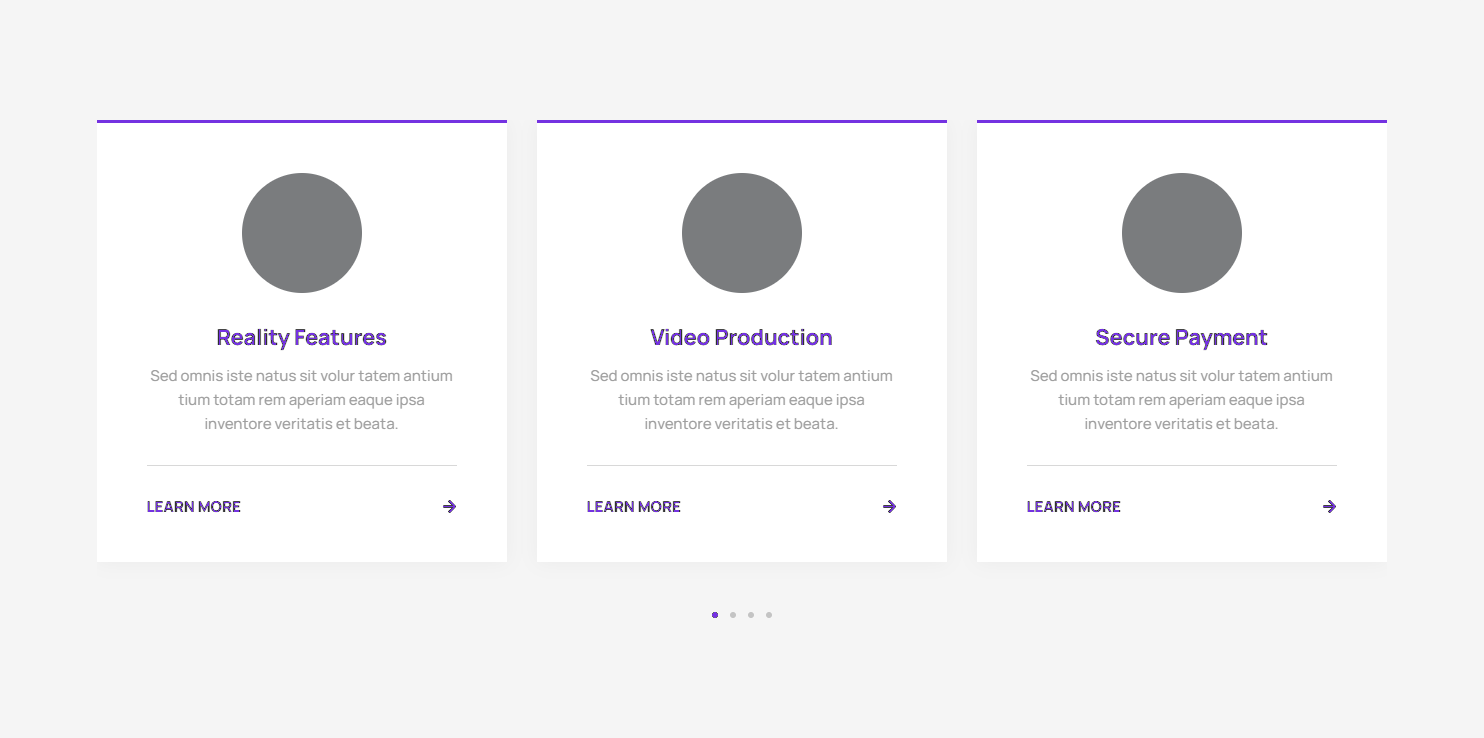Click the description text in Secure Payment card
Viewport: 1484px width, 738px height.
(x=1182, y=400)
